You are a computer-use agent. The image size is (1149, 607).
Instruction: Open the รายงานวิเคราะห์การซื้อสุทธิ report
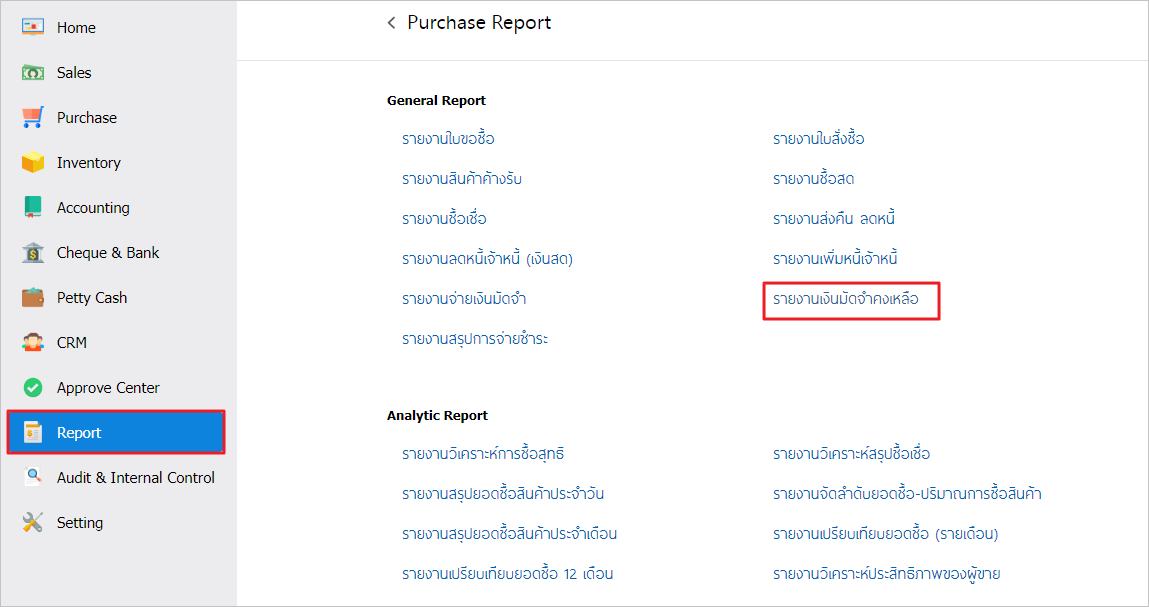click(x=483, y=454)
